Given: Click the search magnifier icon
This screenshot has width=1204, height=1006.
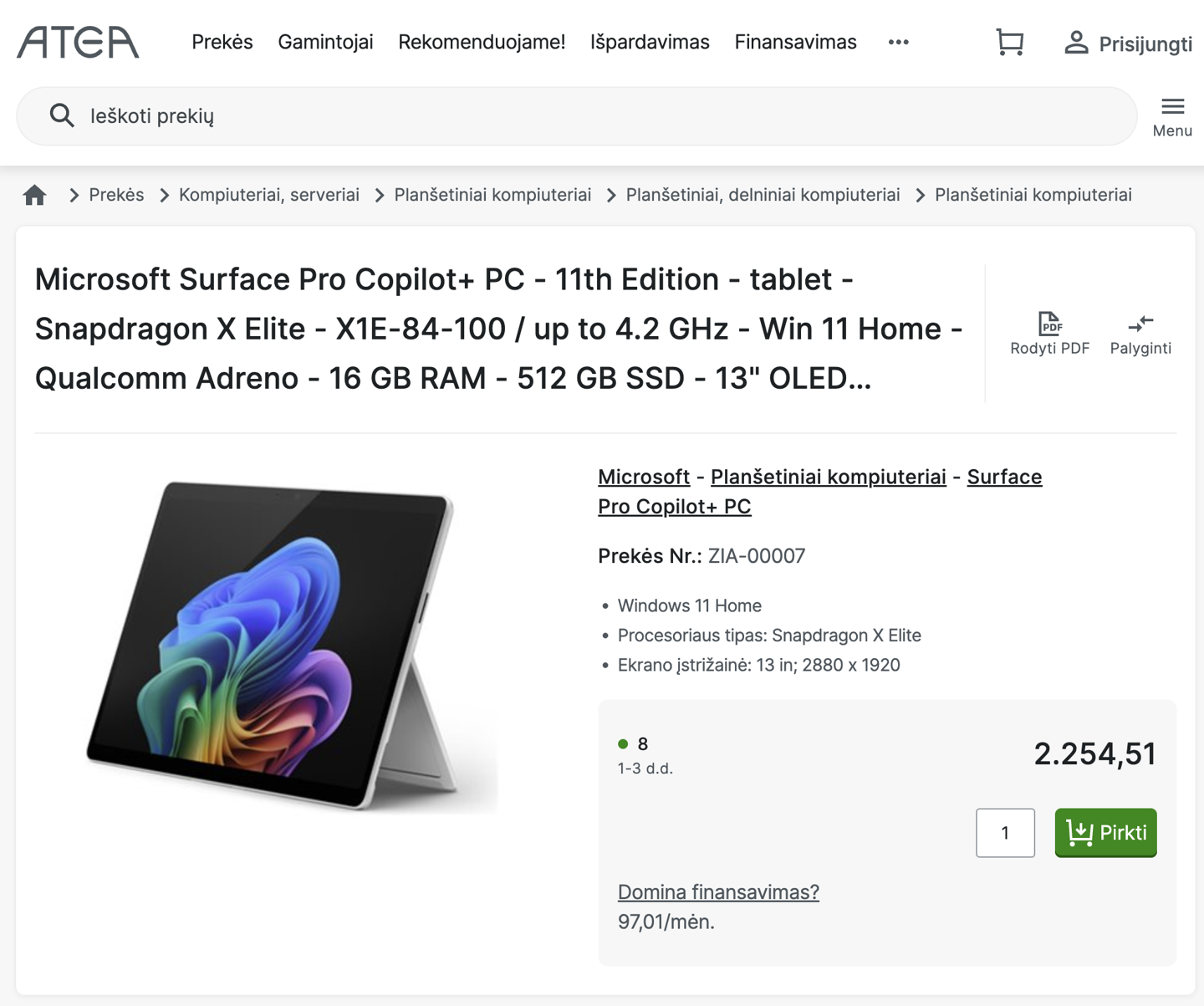Looking at the screenshot, I should [x=62, y=115].
